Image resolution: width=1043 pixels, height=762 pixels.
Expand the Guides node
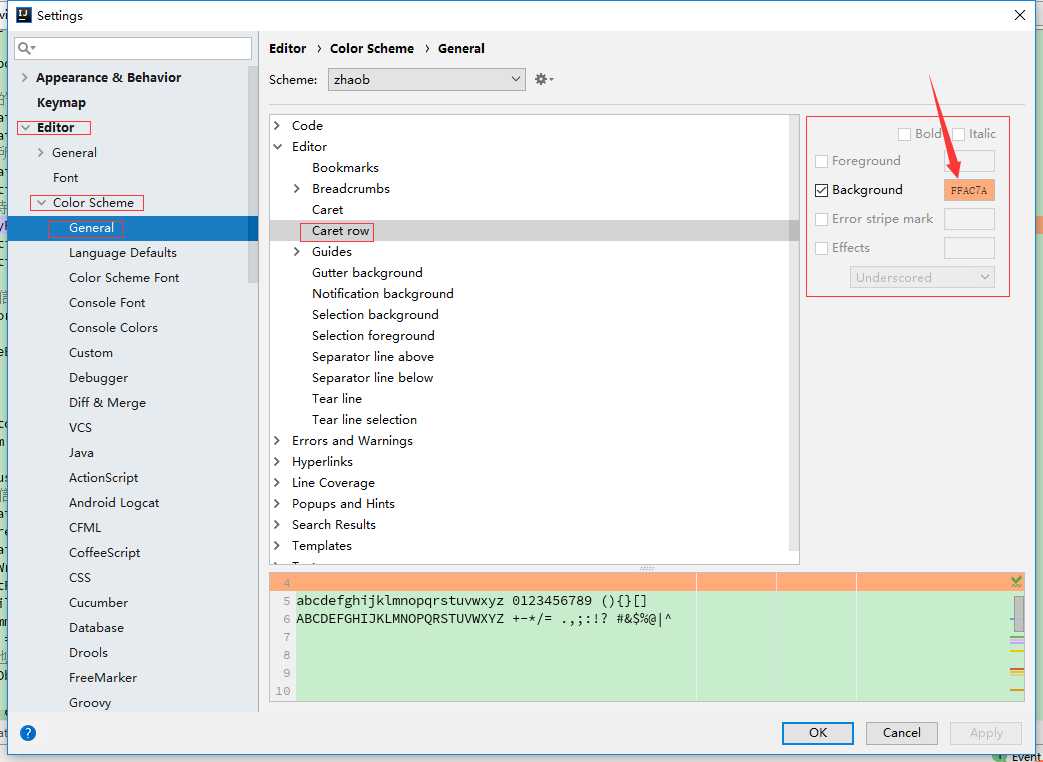[297, 251]
